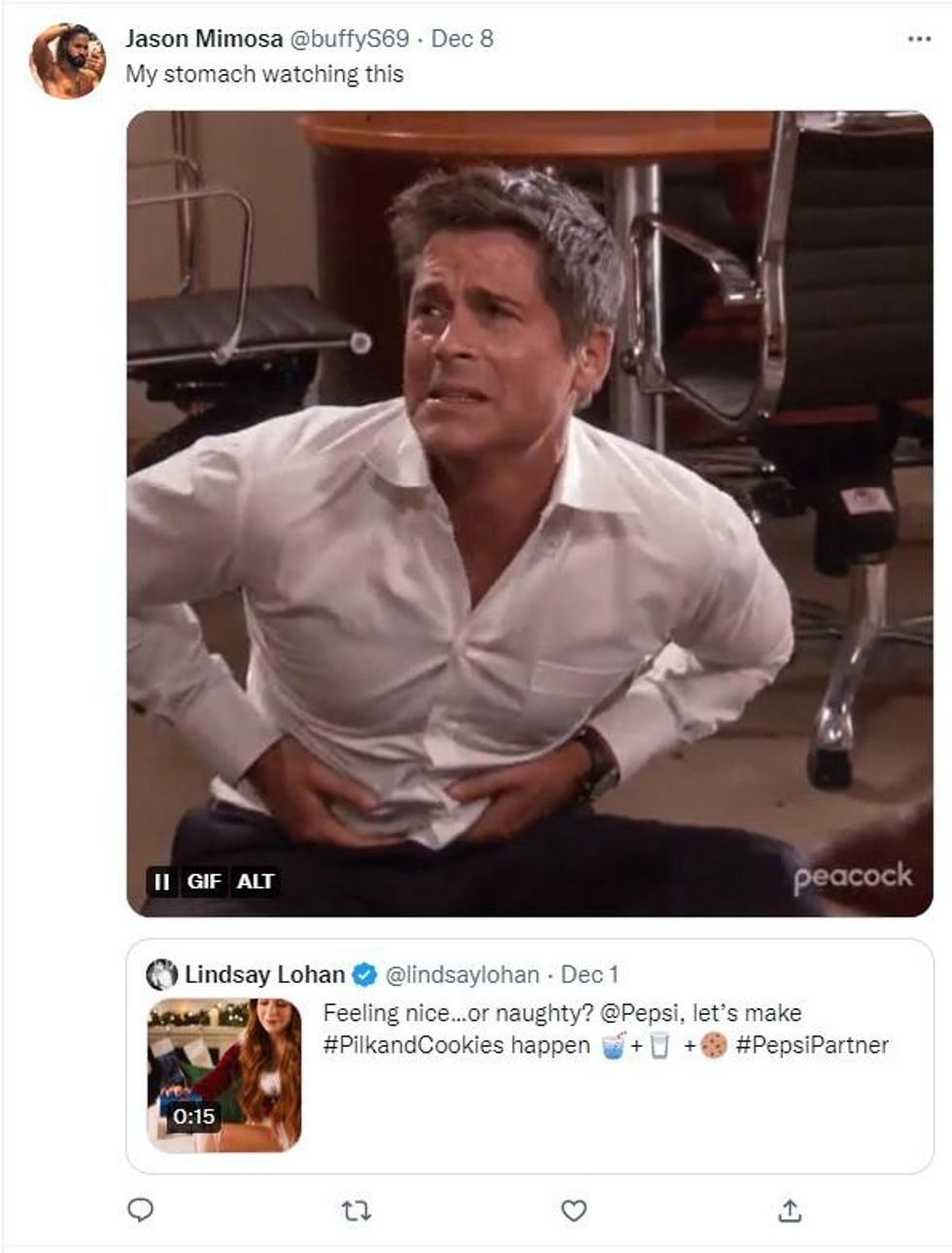952x1253 pixels.
Task: Play the quoted tweet's 0:15 video
Action: click(224, 1074)
